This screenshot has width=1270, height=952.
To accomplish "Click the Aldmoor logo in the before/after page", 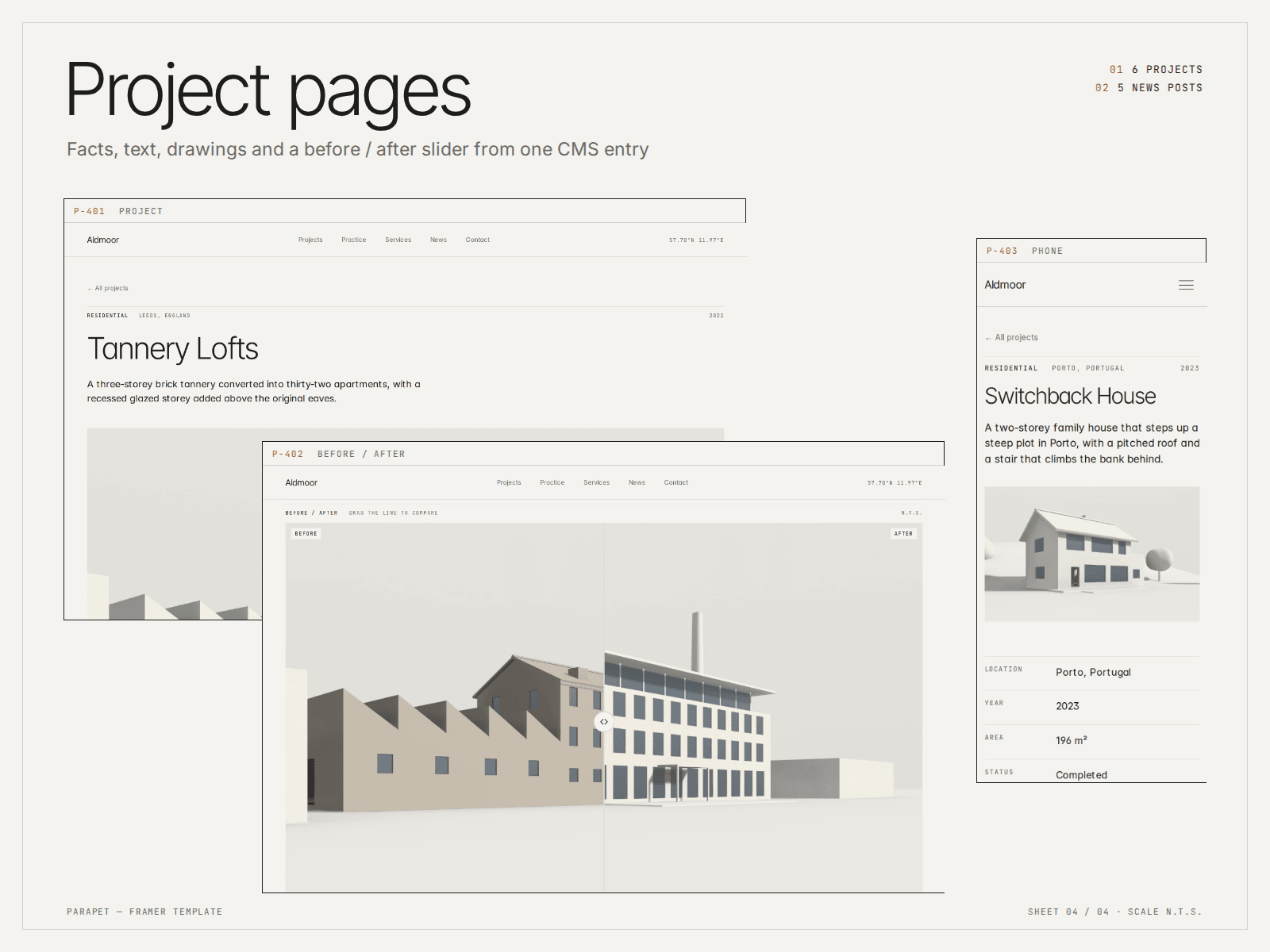I will [302, 482].
